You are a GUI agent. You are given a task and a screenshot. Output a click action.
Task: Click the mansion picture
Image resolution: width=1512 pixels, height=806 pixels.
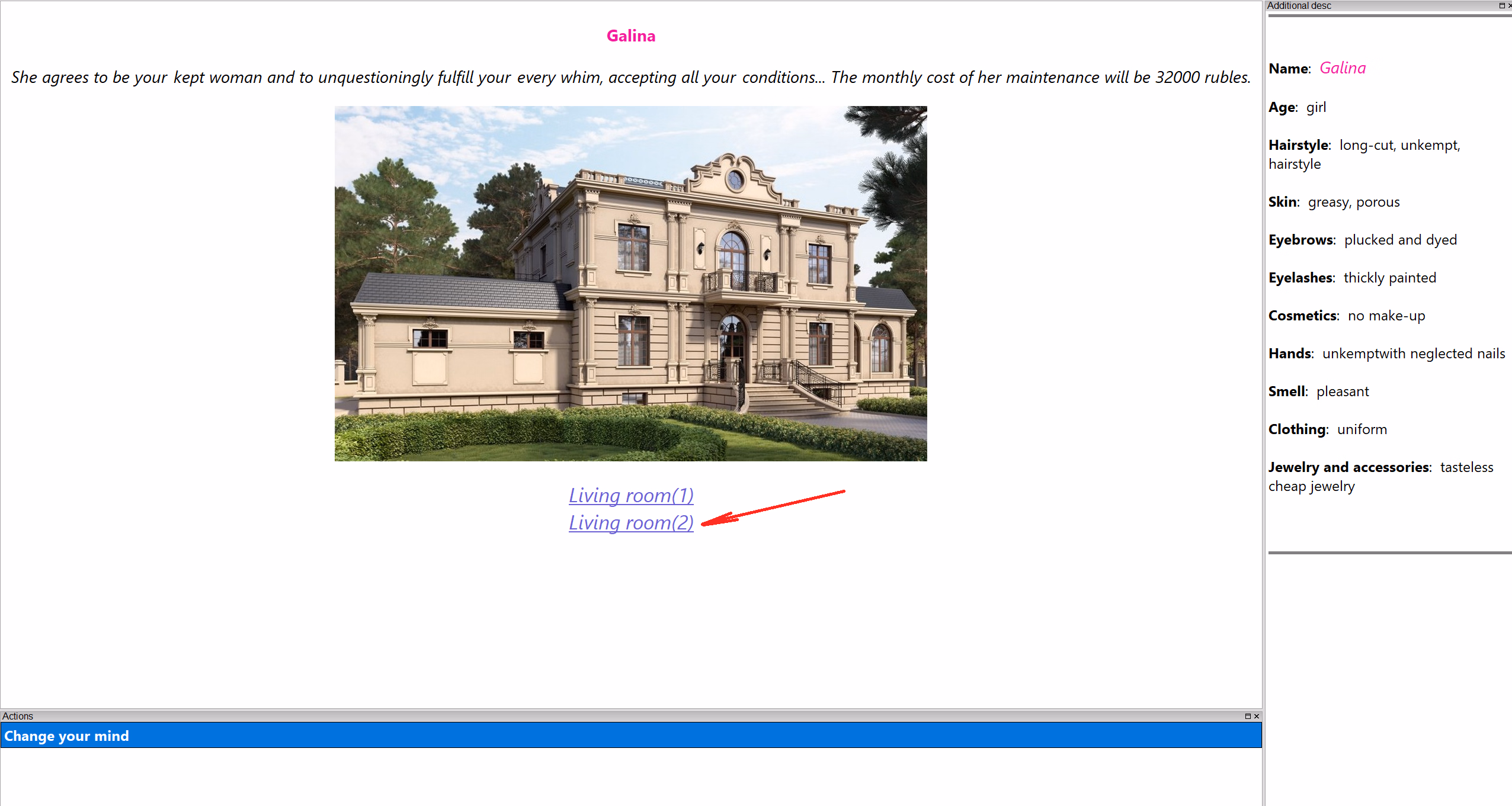(x=630, y=283)
